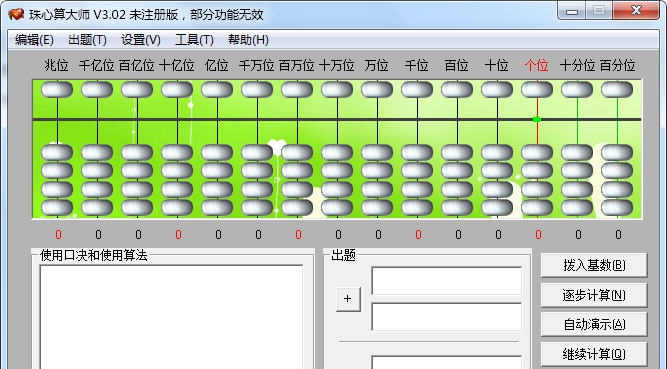Select the 十分位 column label
This screenshot has width=667, height=369.
577,66
